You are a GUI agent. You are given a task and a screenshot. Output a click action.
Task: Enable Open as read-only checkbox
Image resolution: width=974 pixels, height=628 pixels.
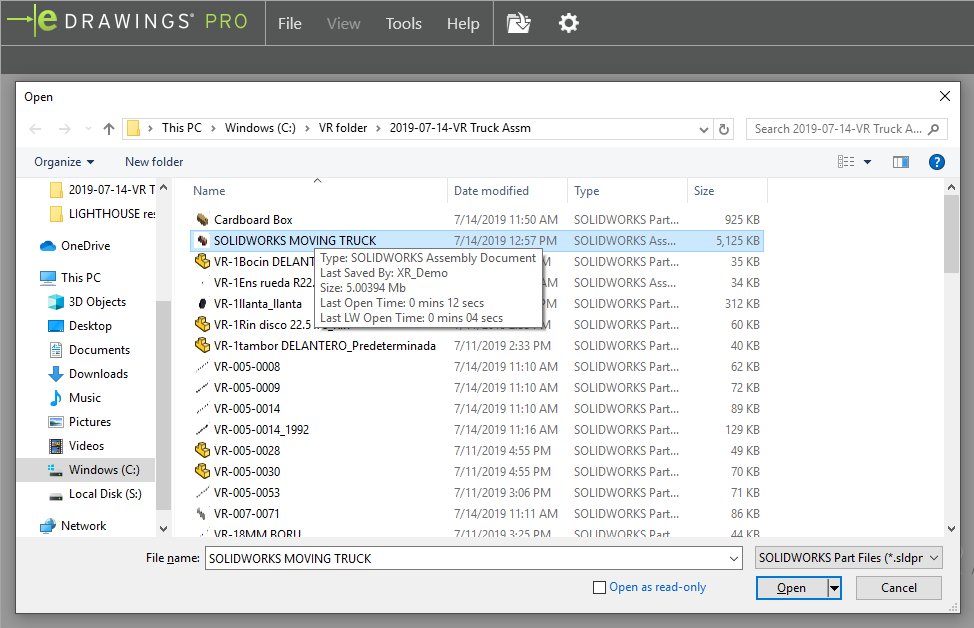(x=599, y=588)
